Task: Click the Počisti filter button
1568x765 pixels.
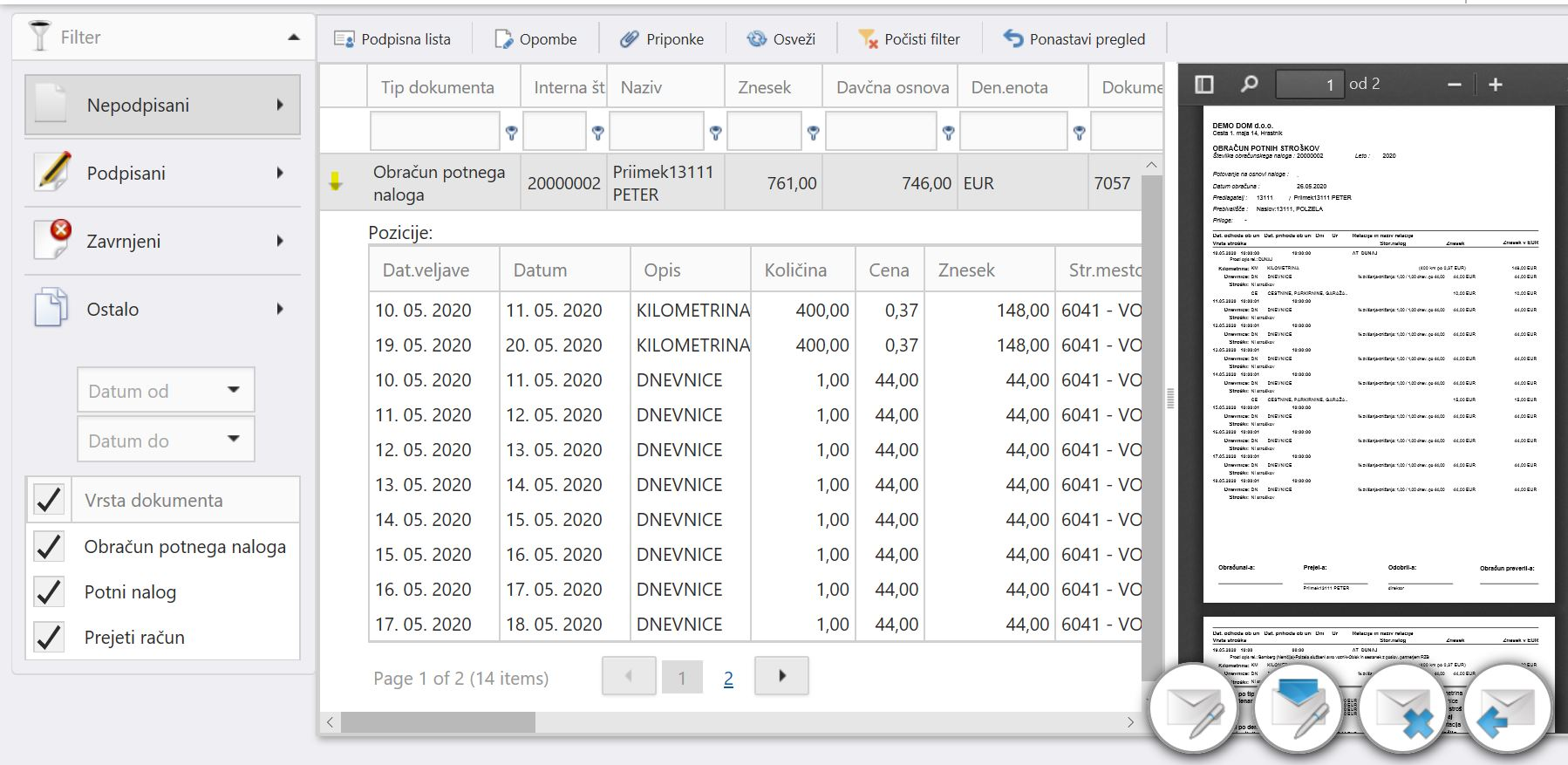Action: [x=910, y=39]
